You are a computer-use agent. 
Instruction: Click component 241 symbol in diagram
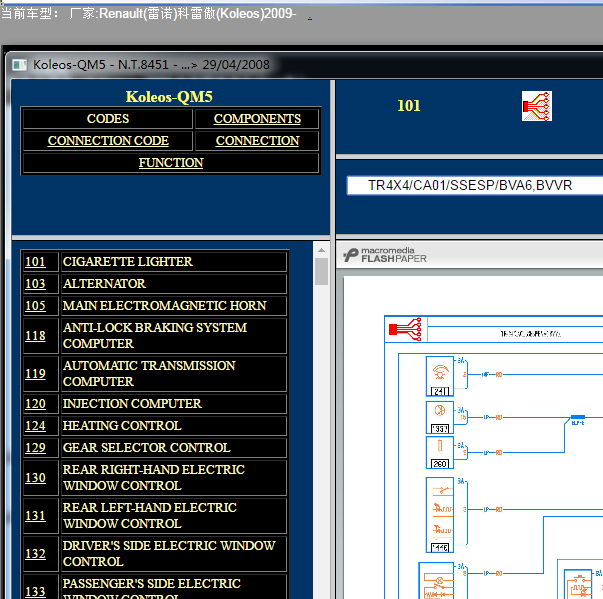tap(440, 376)
